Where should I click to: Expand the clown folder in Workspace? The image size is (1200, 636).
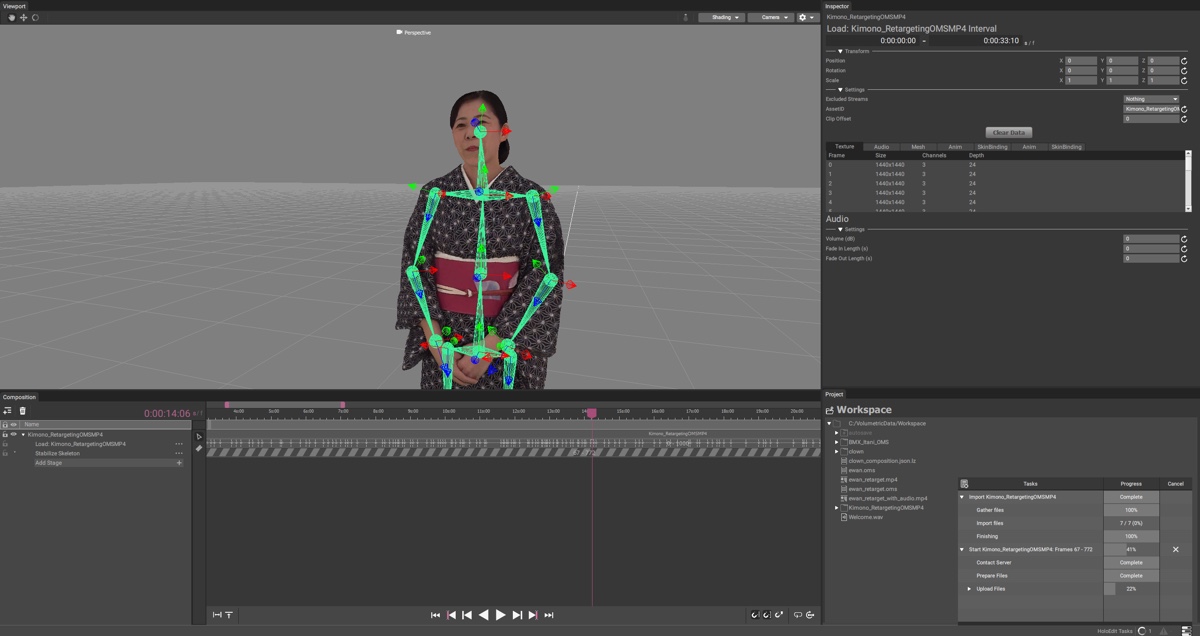coord(837,451)
